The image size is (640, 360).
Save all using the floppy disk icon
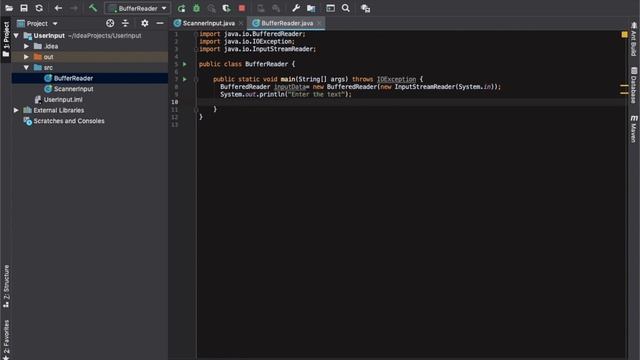tap(24, 8)
